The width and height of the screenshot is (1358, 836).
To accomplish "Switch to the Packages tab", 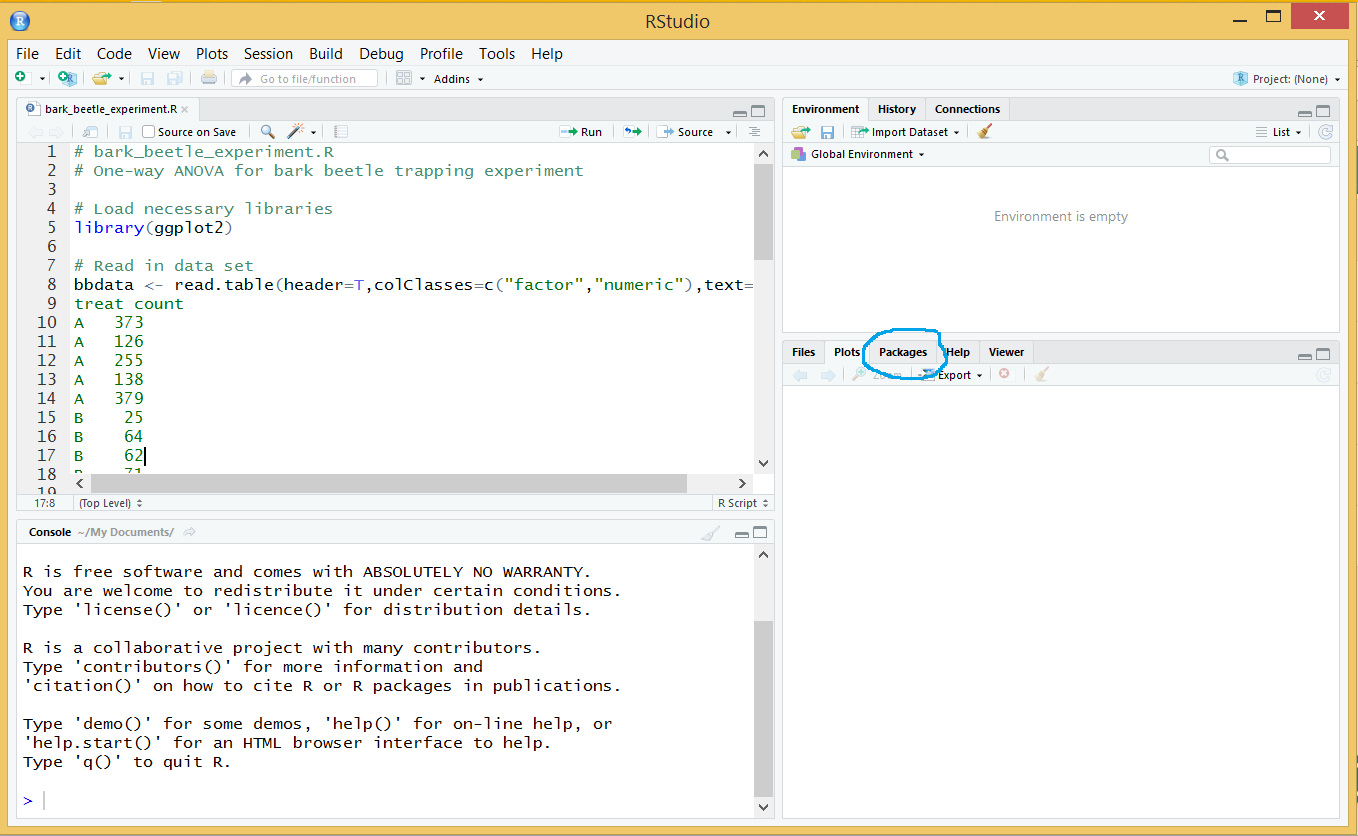I will click(903, 352).
